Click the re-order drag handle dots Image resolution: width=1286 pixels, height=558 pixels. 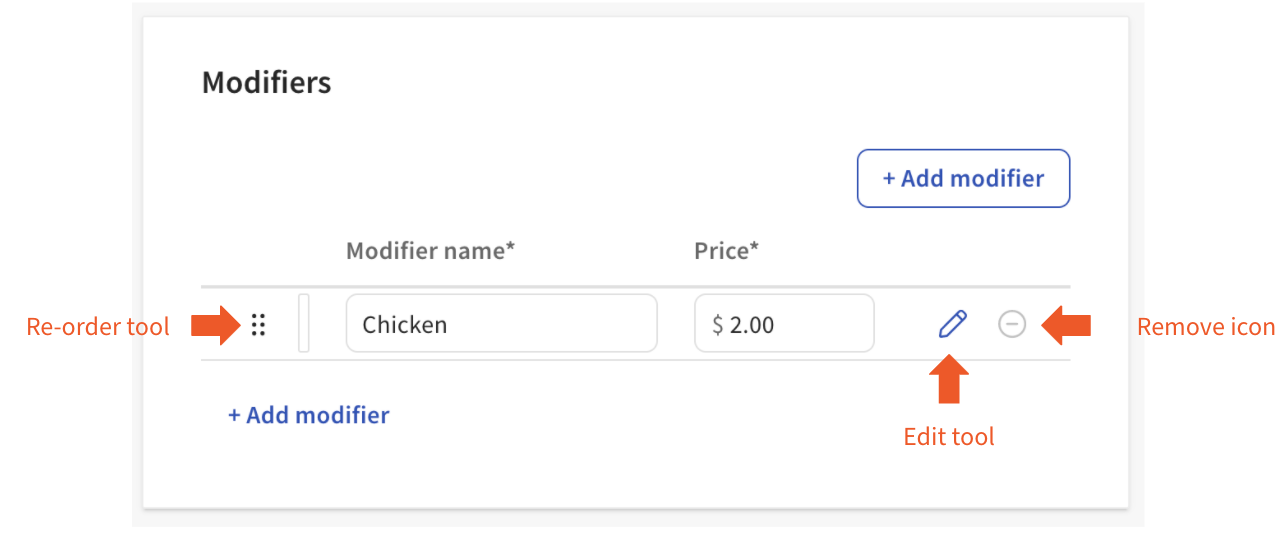click(x=258, y=324)
